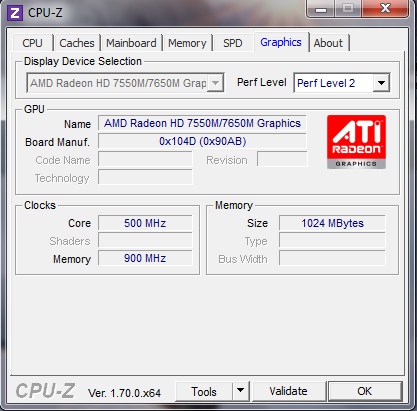Switch to the Caches tab
This screenshot has height=411, width=417.
77,43
